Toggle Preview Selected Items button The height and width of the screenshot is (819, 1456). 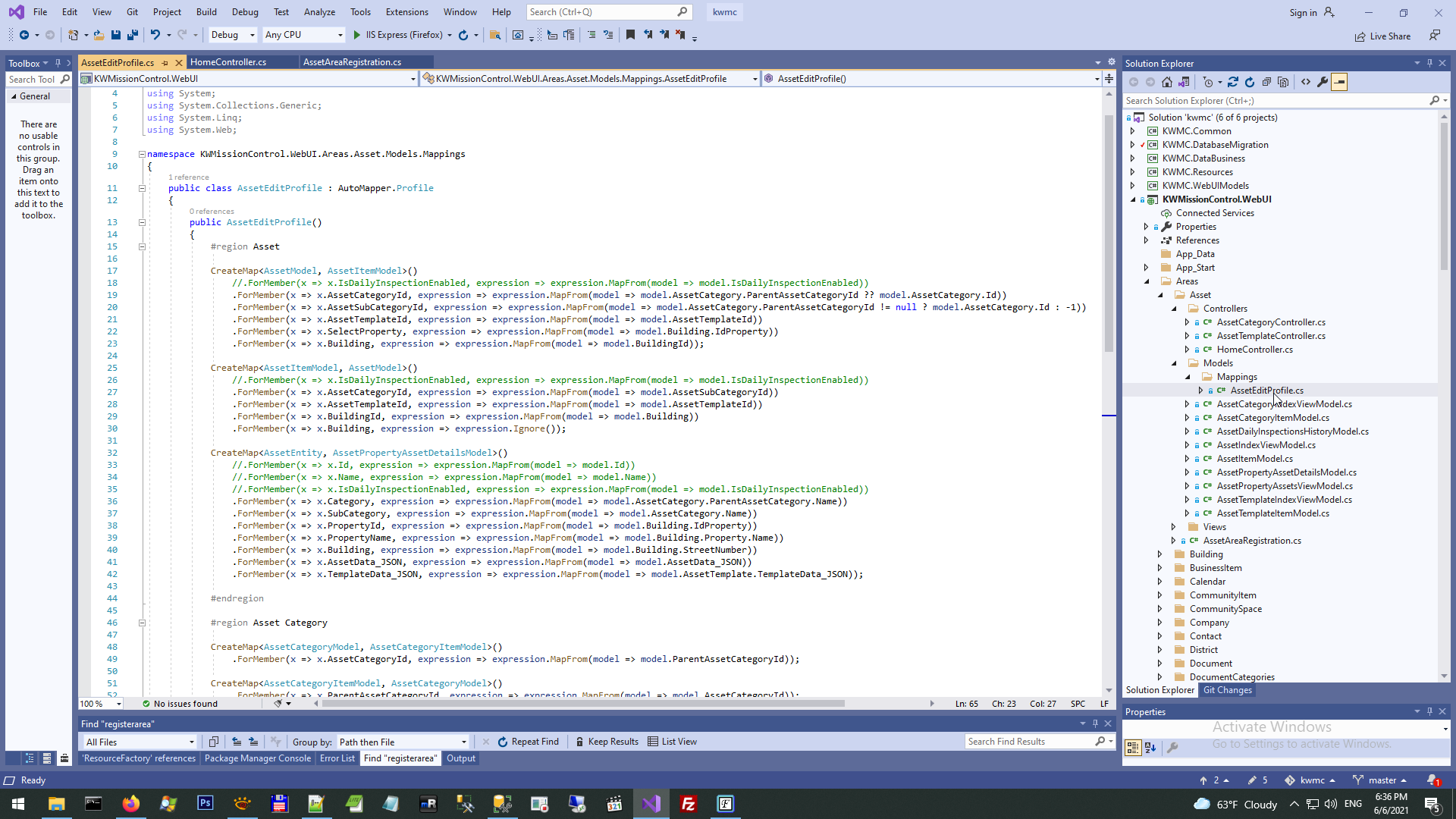point(1339,82)
